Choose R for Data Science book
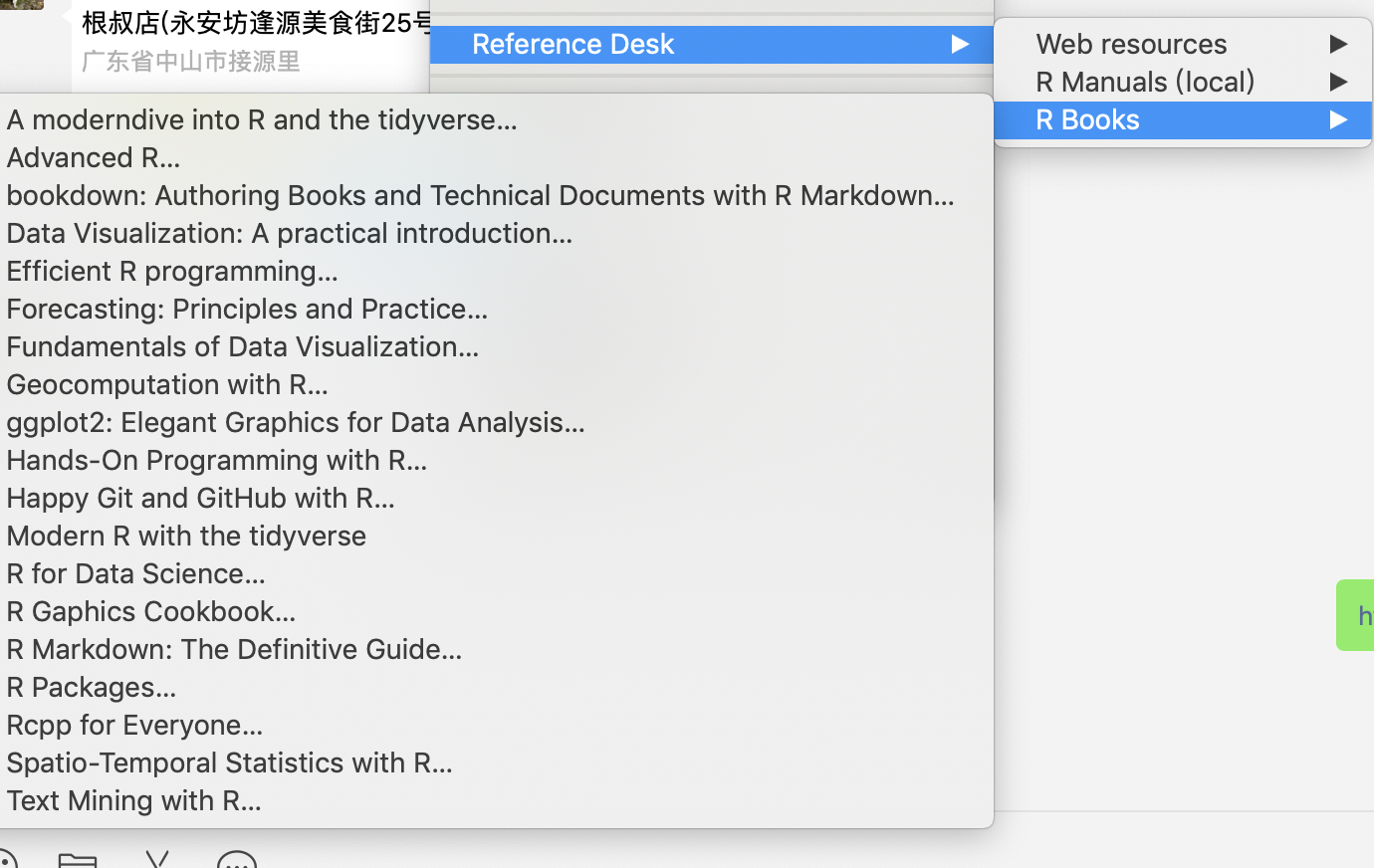Image resolution: width=1374 pixels, height=868 pixels. [x=135, y=573]
